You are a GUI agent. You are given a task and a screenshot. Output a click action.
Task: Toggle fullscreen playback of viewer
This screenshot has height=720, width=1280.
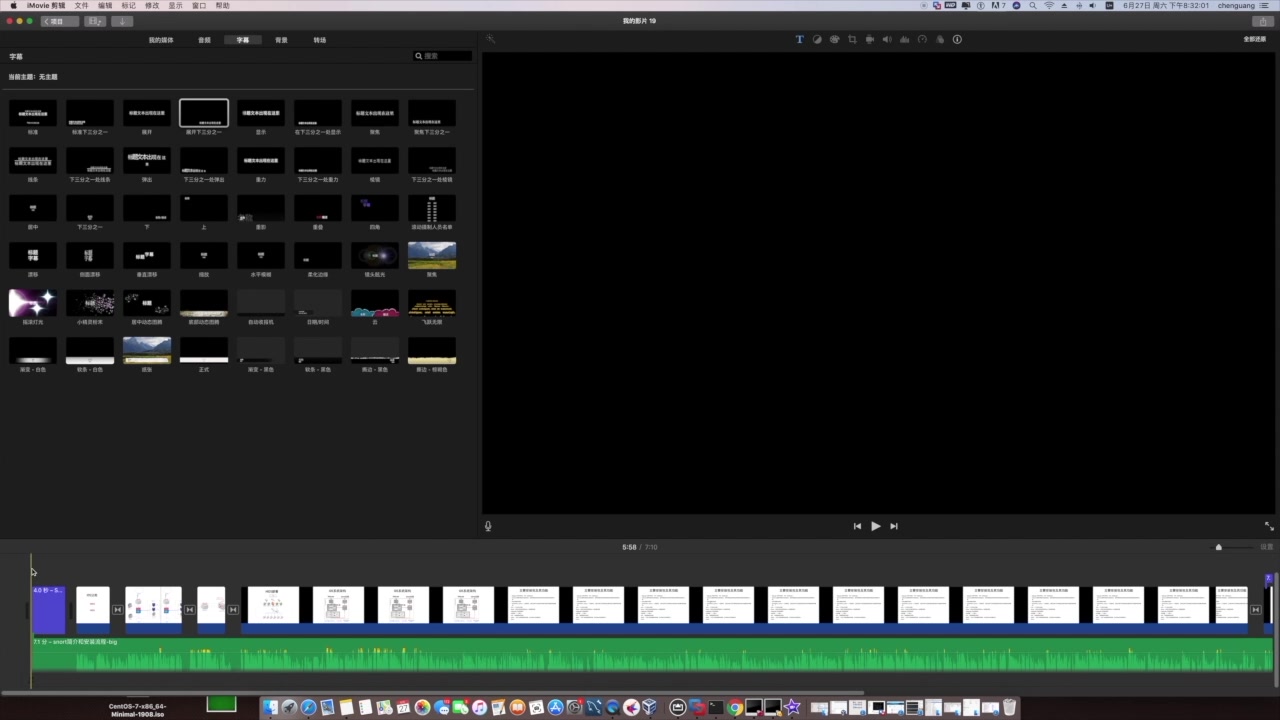click(x=1269, y=526)
